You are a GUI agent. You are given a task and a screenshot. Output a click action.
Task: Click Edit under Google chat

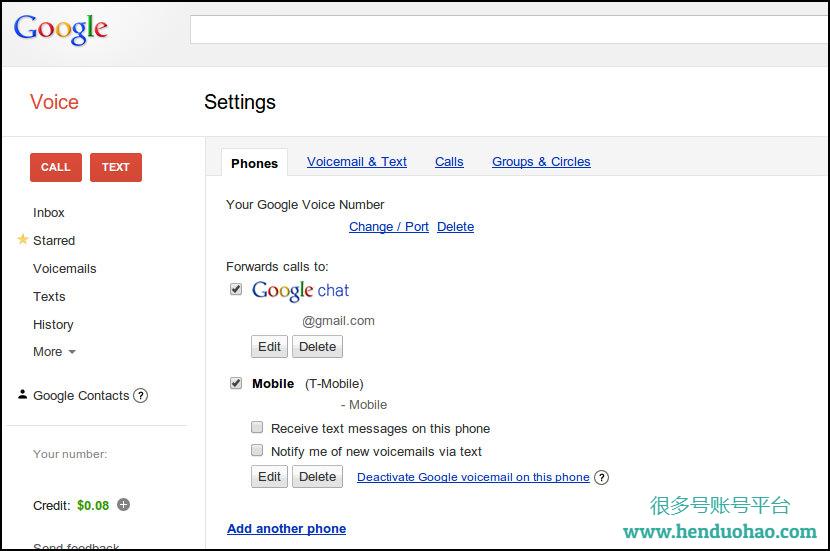tap(269, 347)
